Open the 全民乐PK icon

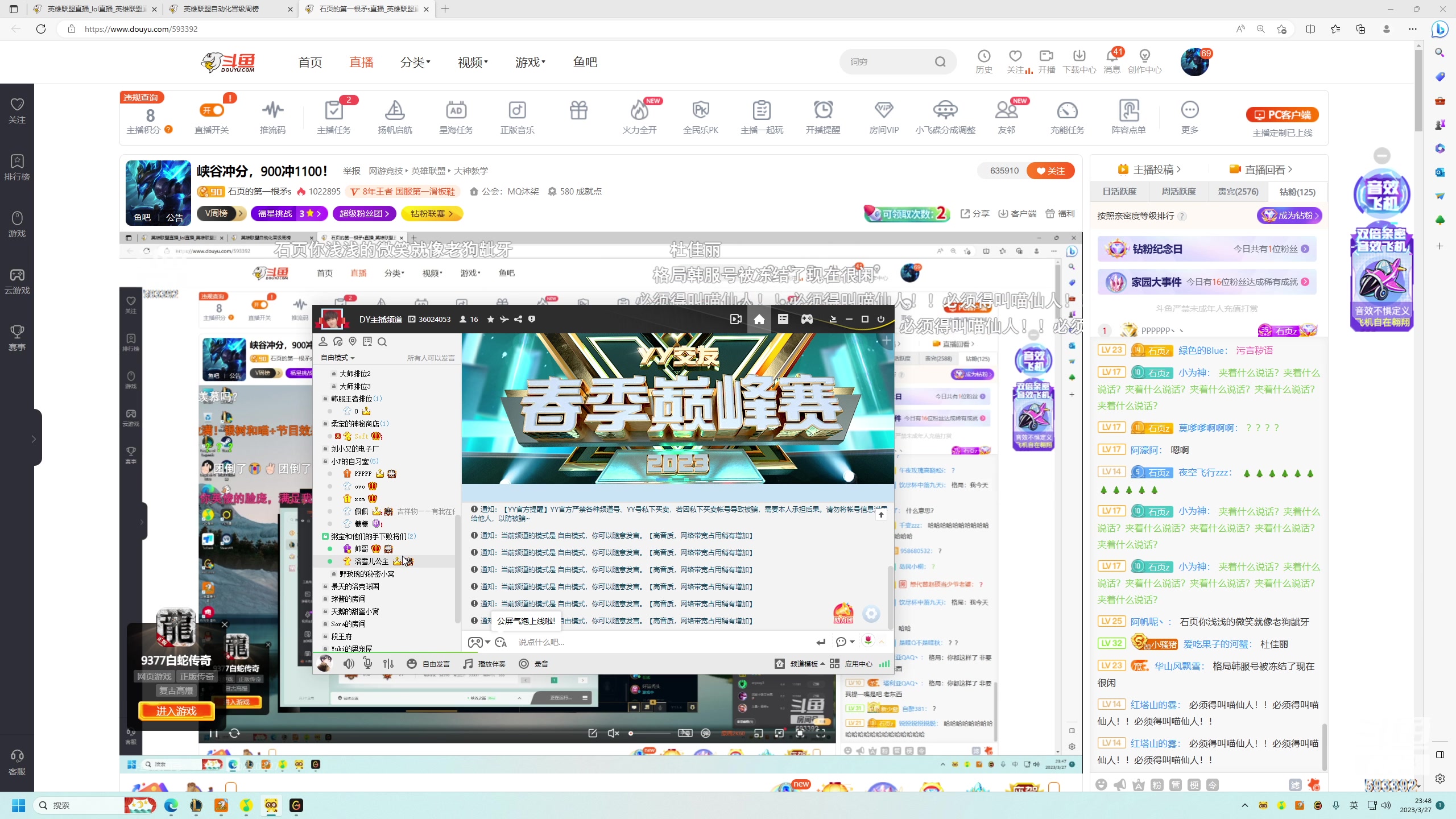pos(701,110)
